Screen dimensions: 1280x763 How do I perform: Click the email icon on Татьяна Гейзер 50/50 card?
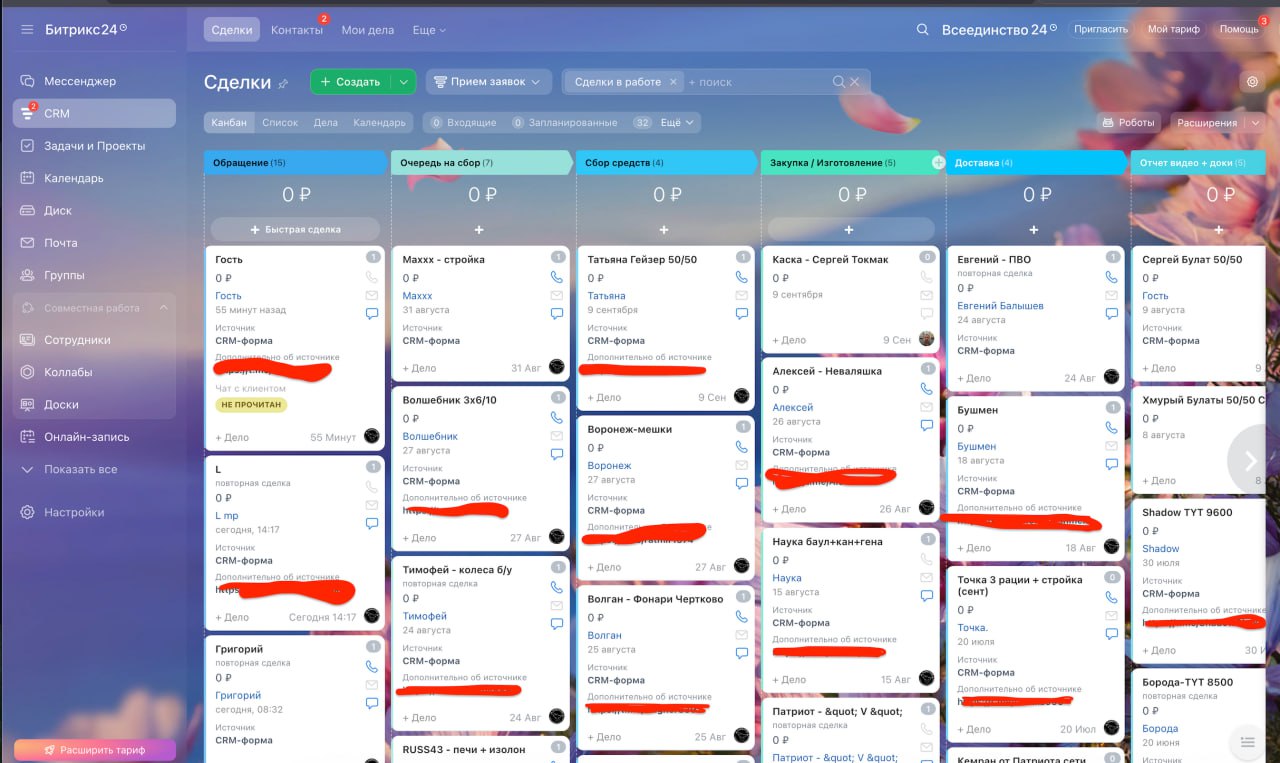click(742, 296)
